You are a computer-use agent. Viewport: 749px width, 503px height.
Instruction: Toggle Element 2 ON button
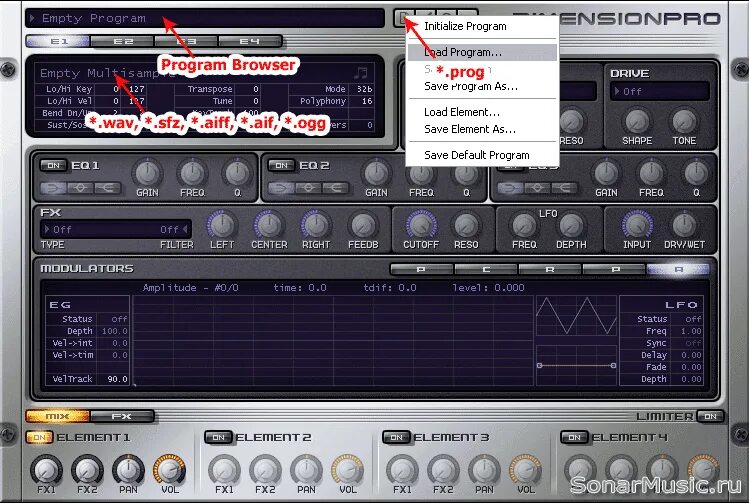click(x=218, y=437)
